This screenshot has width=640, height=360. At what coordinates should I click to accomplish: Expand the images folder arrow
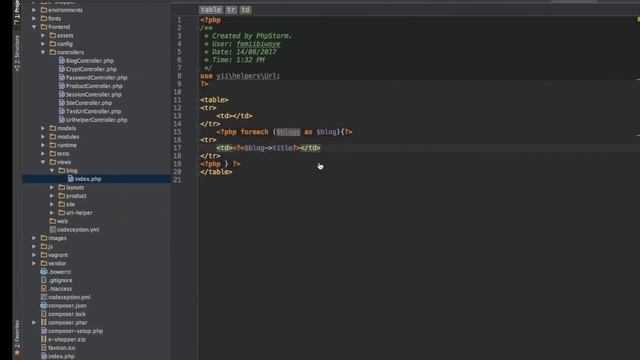click(34, 238)
